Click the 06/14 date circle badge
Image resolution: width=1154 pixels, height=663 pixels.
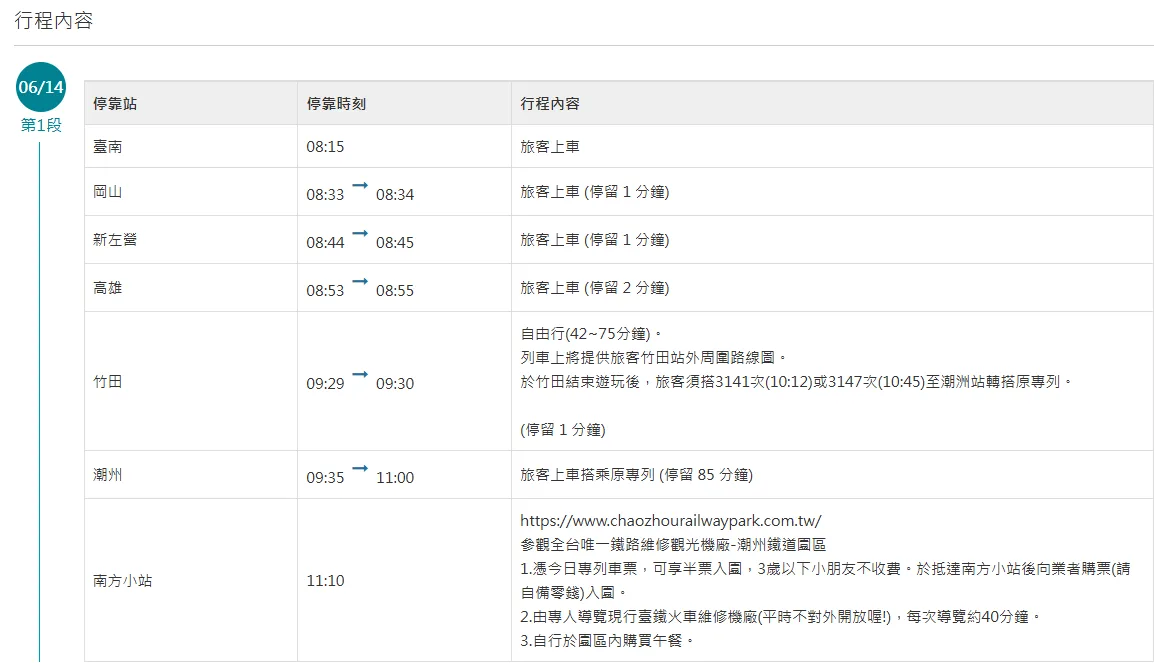tap(41, 87)
